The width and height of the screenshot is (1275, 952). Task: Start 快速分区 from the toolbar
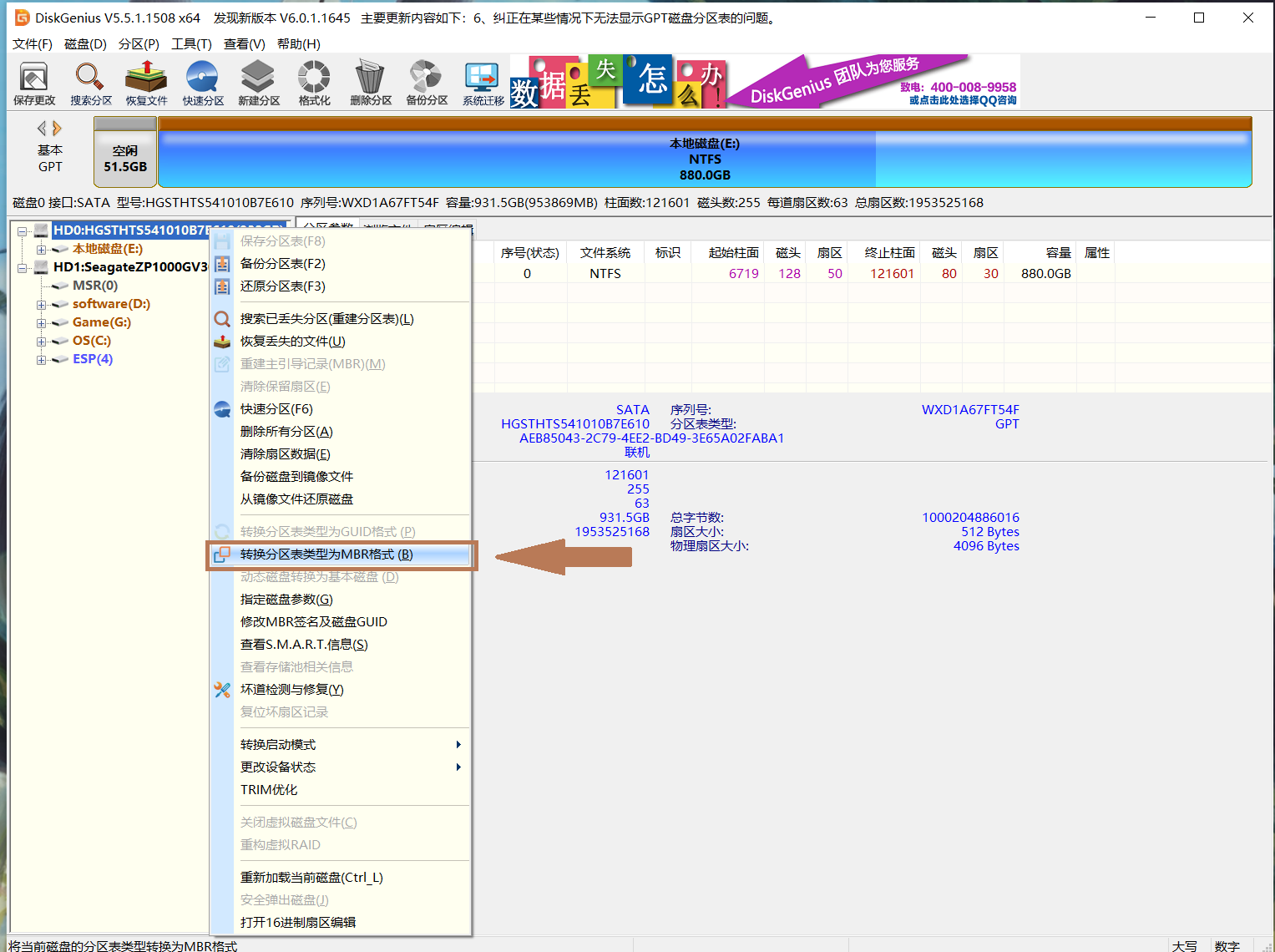pyautogui.click(x=203, y=84)
